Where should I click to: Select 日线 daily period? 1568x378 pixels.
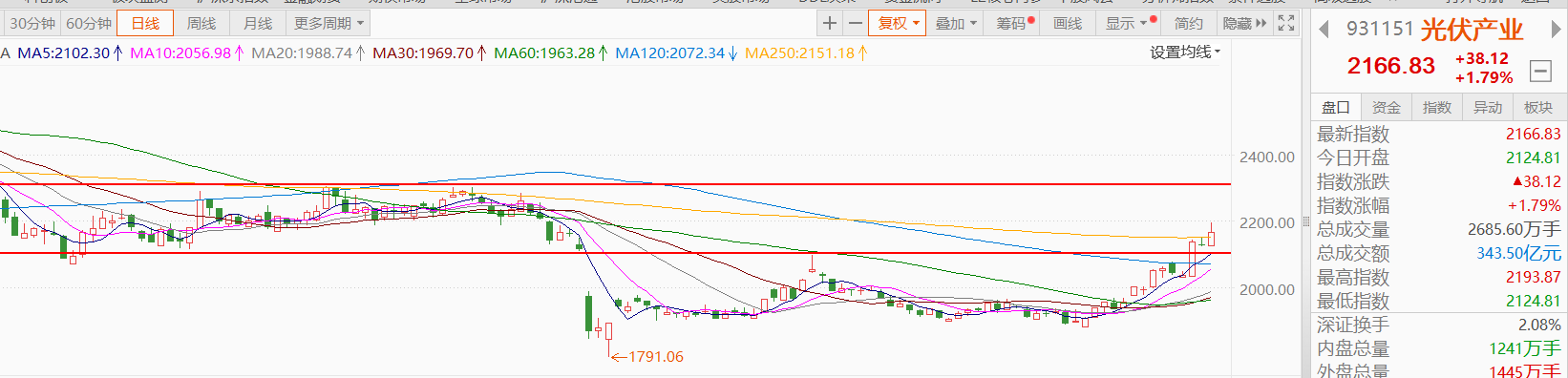click(145, 23)
